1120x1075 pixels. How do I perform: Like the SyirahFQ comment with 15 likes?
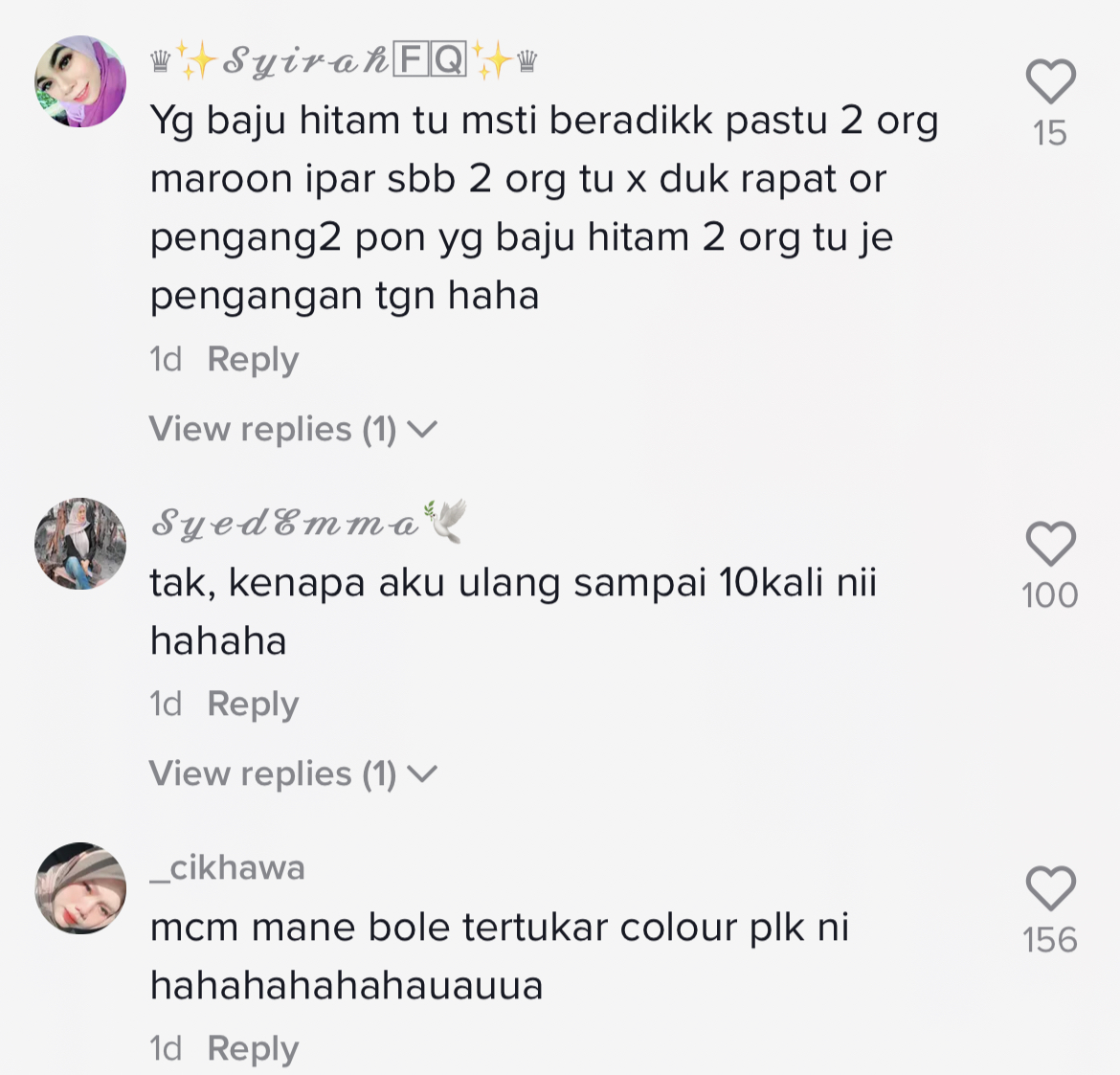[x=1051, y=81]
